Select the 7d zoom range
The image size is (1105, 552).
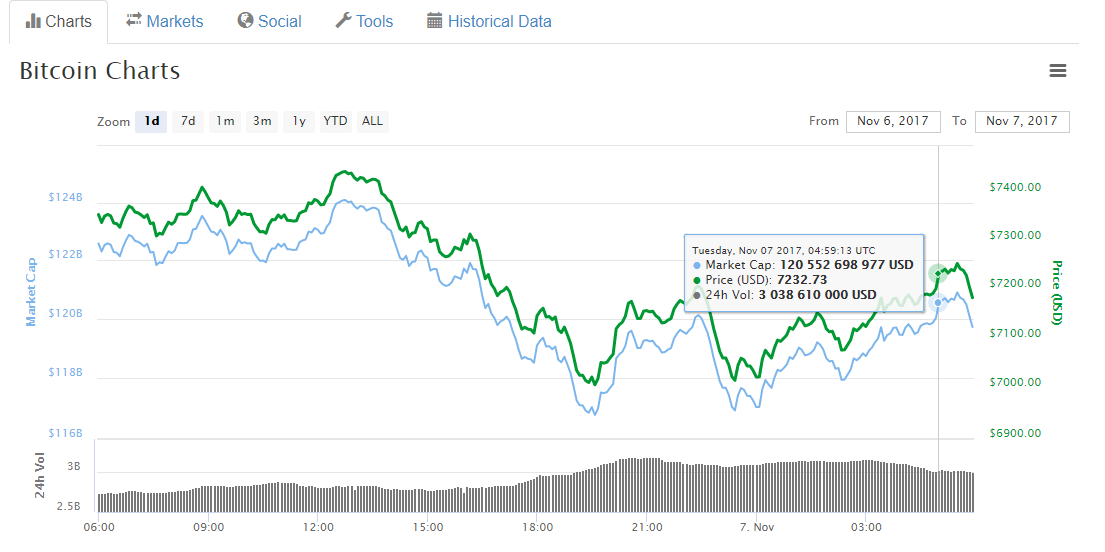(x=188, y=121)
